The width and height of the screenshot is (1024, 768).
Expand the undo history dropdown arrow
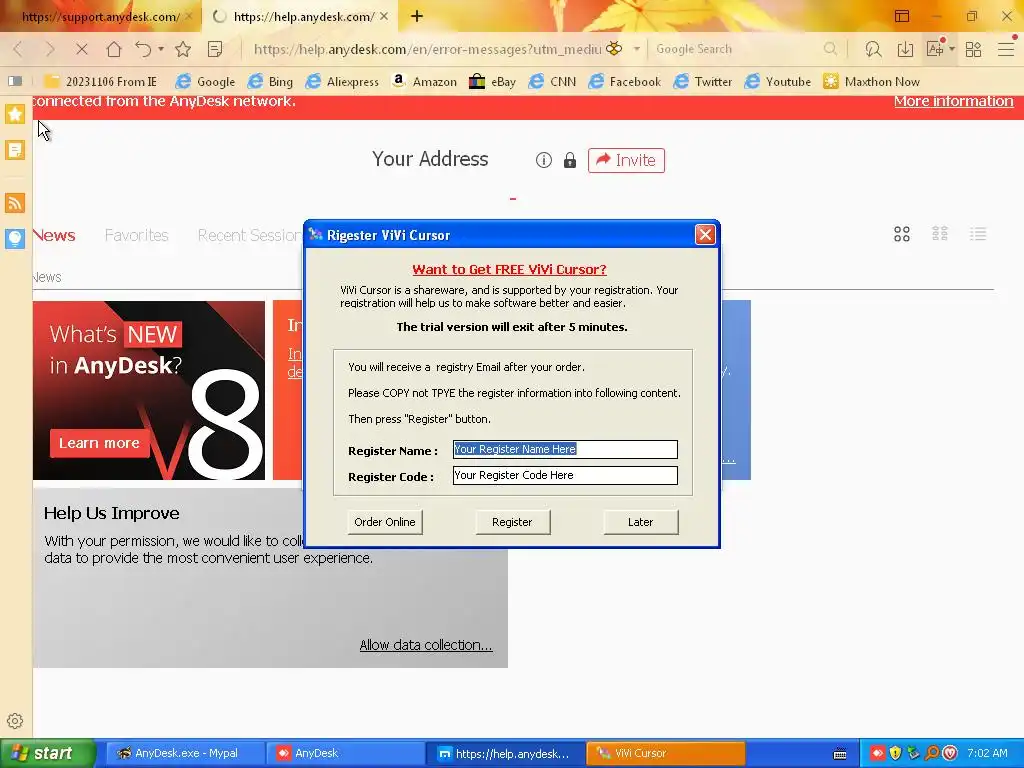click(161, 49)
